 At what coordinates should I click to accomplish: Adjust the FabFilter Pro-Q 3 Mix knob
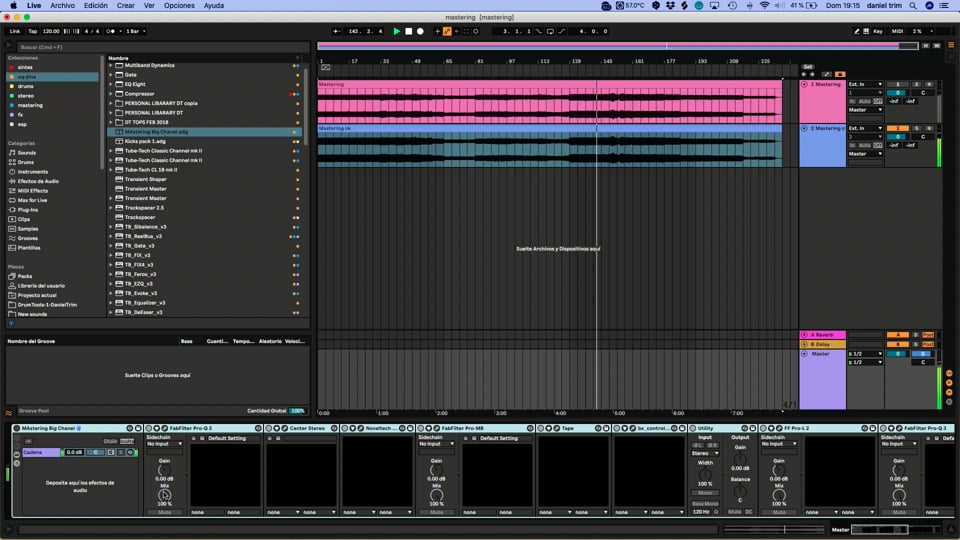click(x=164, y=495)
